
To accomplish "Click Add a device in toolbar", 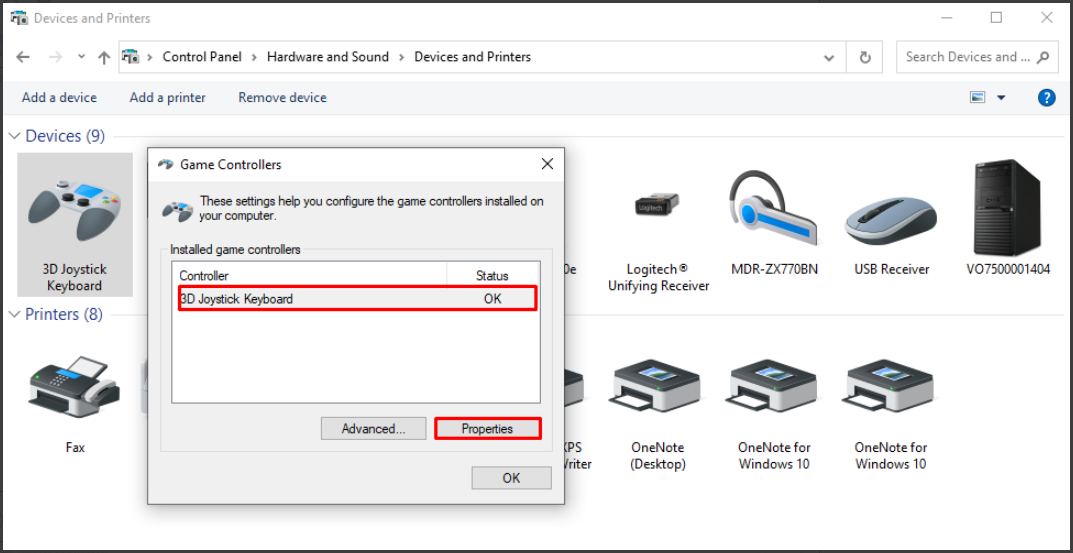I will (x=59, y=97).
